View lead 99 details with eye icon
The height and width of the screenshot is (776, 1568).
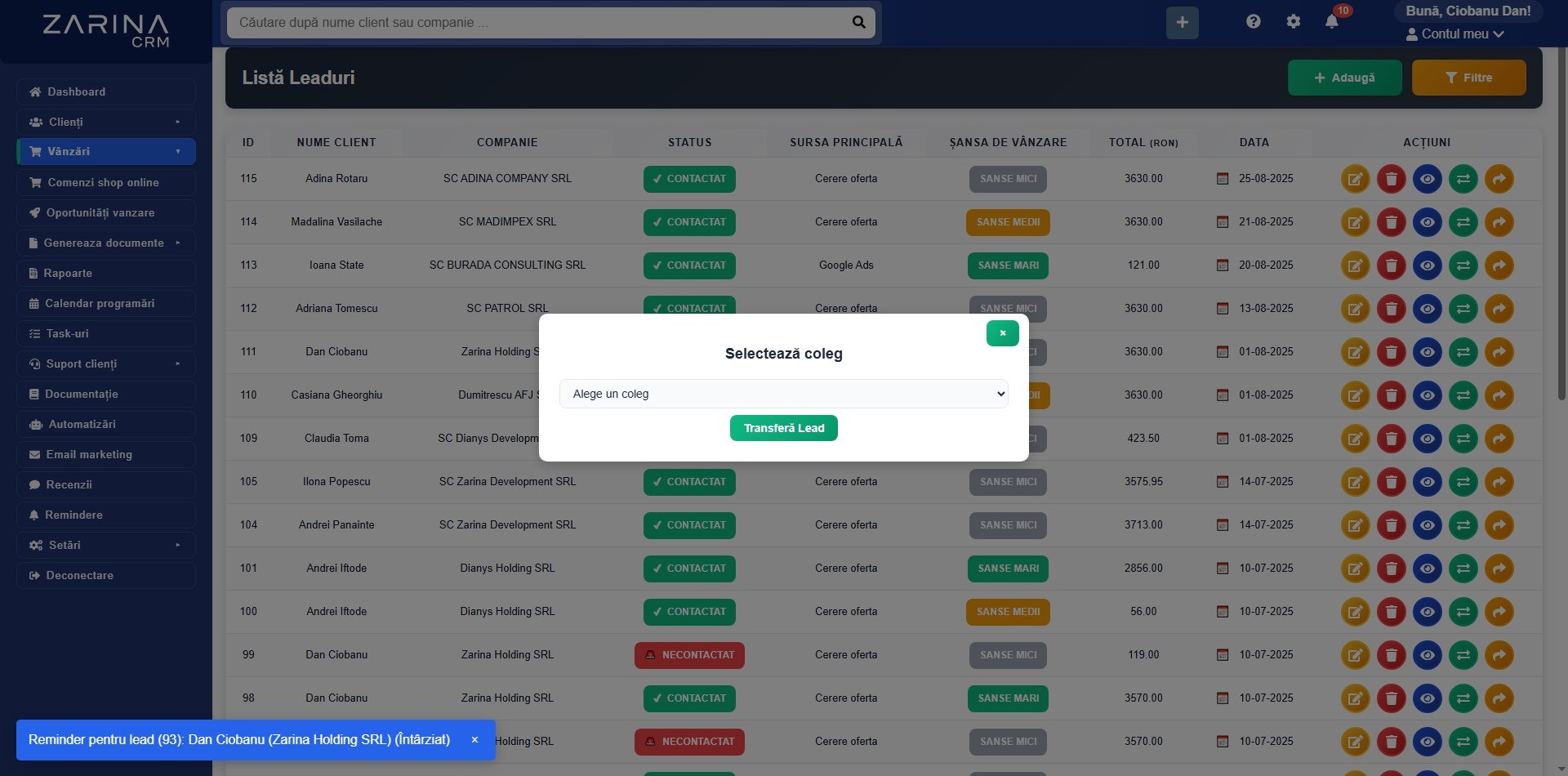[1428, 654]
